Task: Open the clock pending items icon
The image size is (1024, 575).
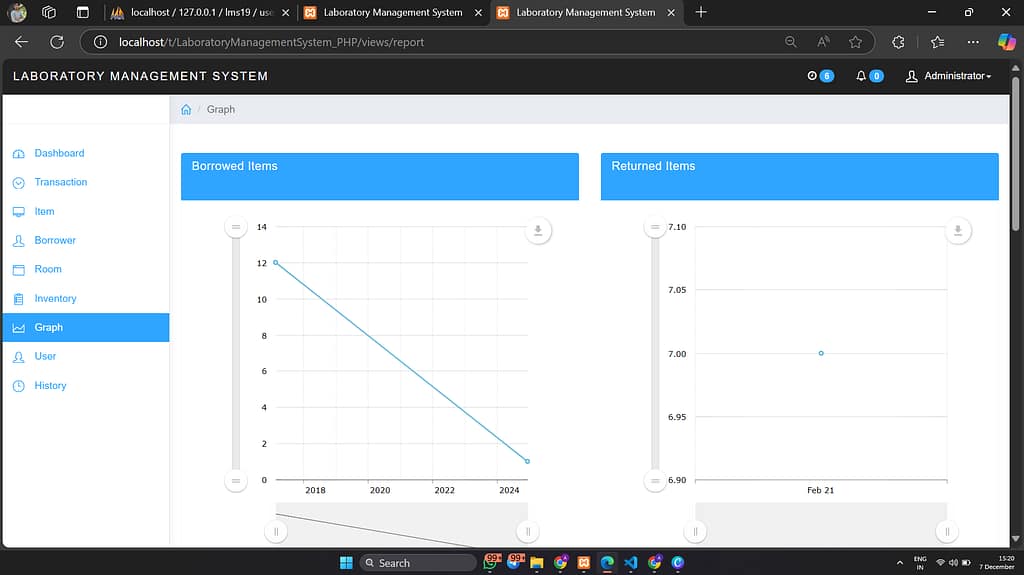Action: (812, 77)
